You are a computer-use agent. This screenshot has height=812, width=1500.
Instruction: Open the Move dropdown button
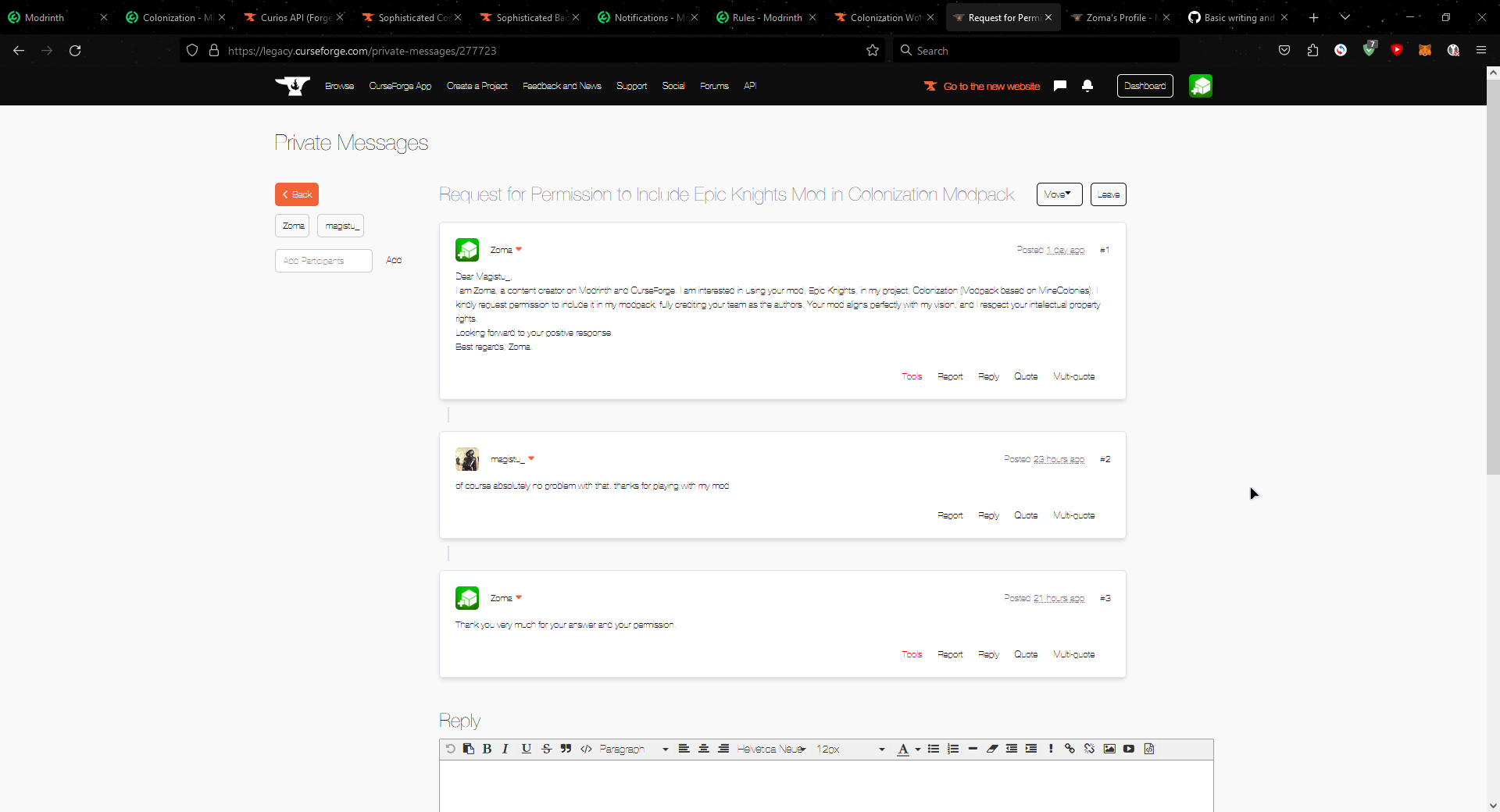pyautogui.click(x=1059, y=194)
